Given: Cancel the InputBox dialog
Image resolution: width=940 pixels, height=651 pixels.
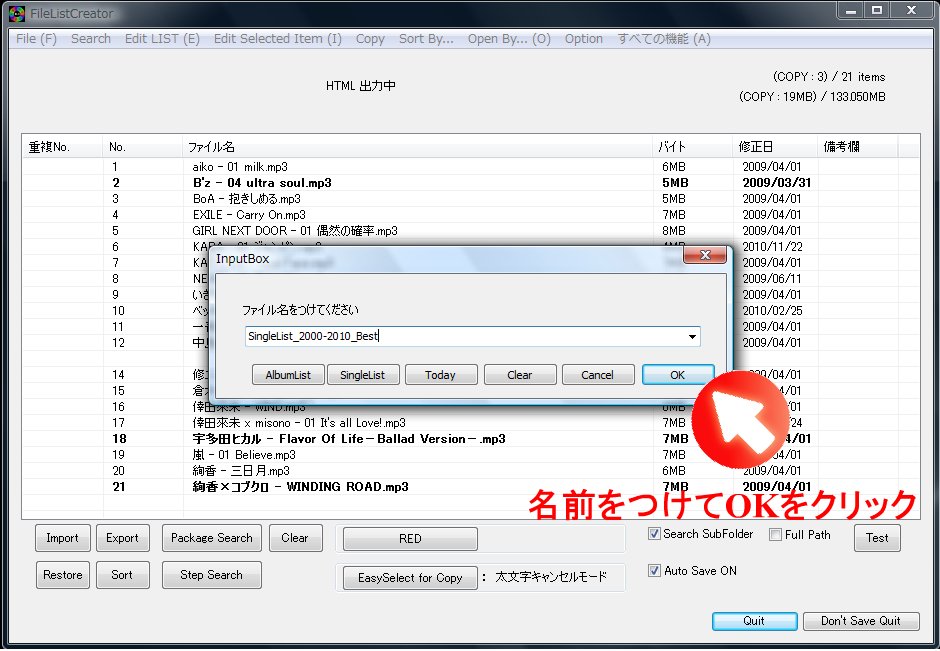Looking at the screenshot, I should (x=598, y=374).
